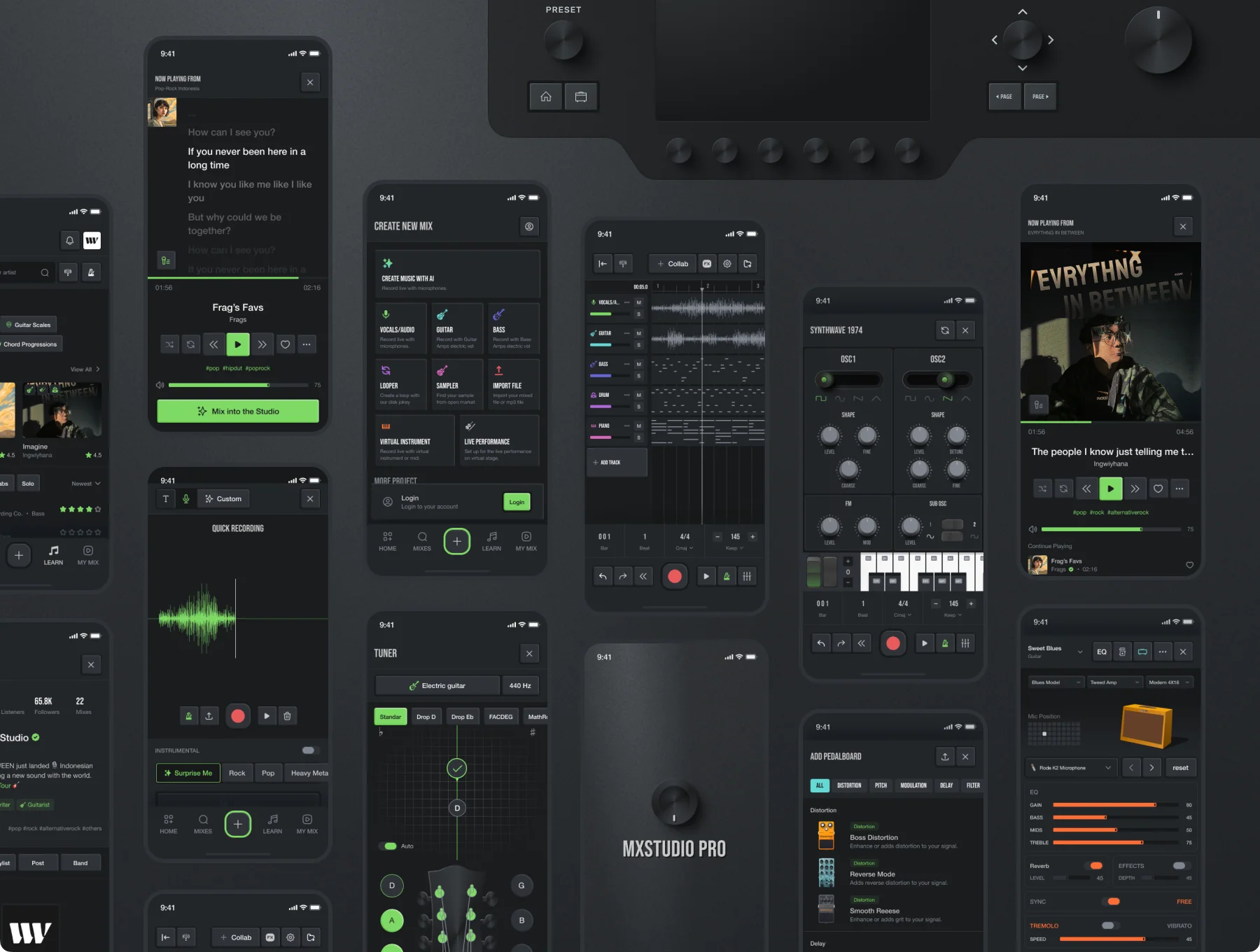Open the Live Performance tile
Viewport: 1260px width, 952px height.
click(499, 440)
